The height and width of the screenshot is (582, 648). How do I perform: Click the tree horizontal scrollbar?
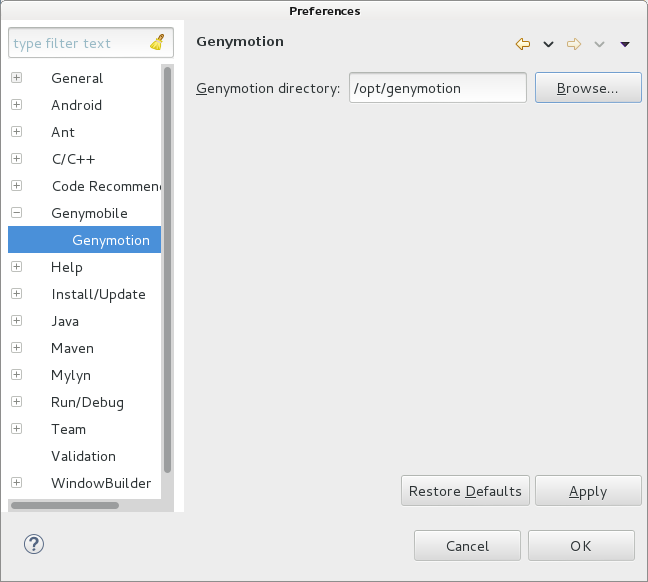coord(65,505)
